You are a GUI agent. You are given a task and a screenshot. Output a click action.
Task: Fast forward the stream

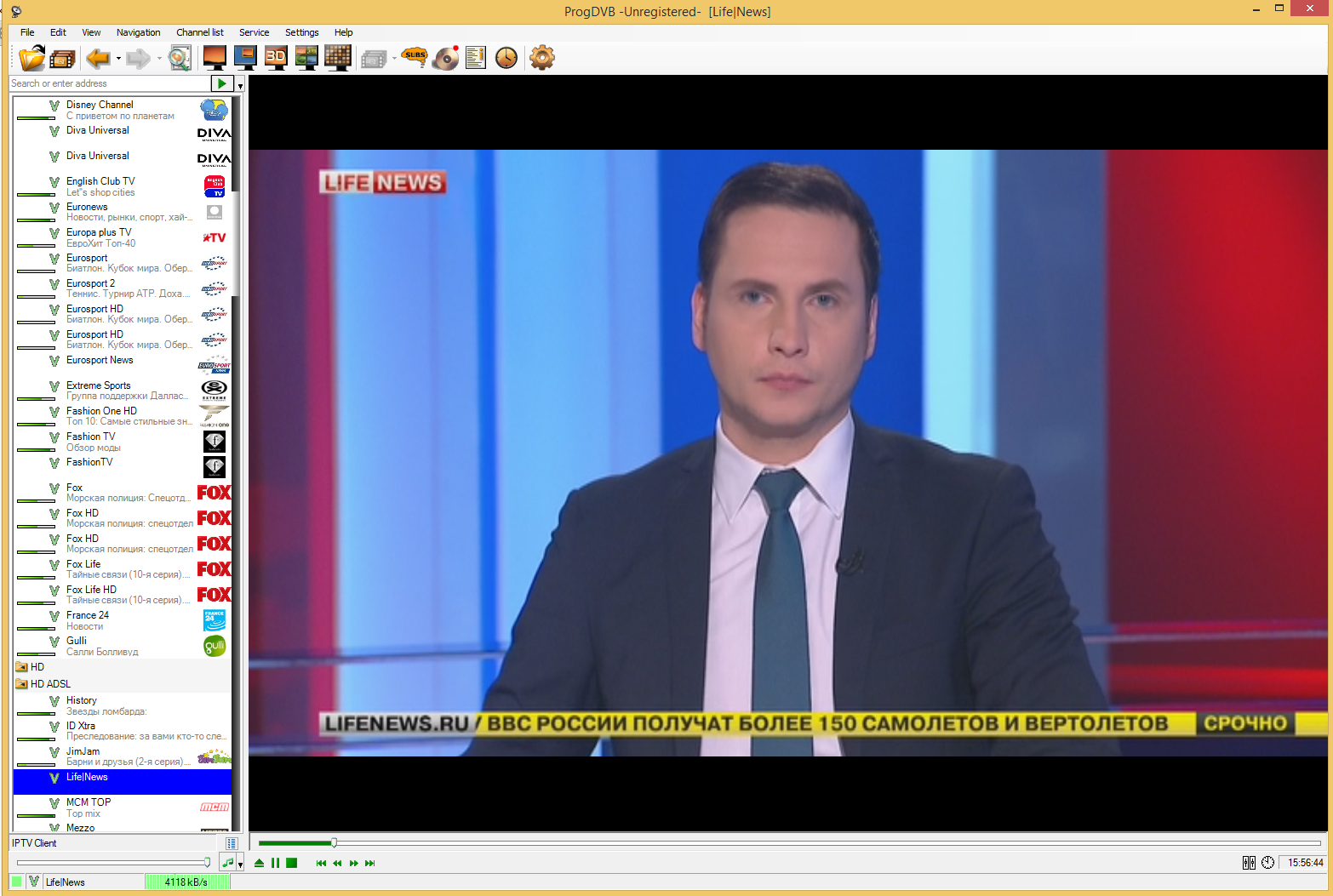[353, 863]
